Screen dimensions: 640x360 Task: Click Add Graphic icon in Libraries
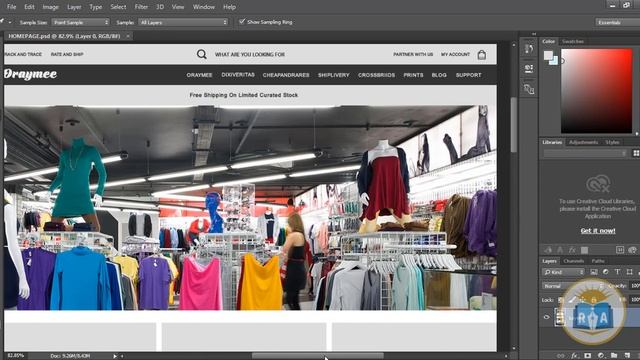click(548, 250)
